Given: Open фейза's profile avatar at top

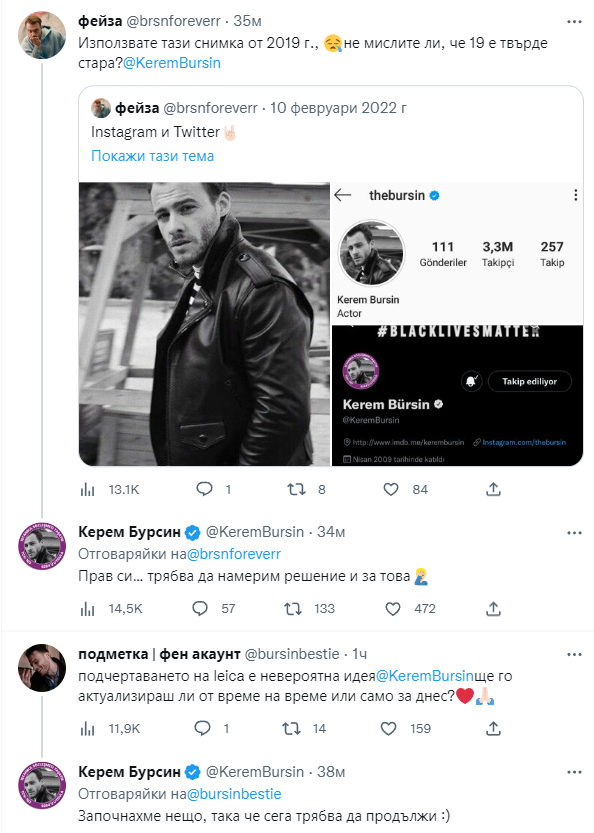Looking at the screenshot, I should click(x=42, y=35).
